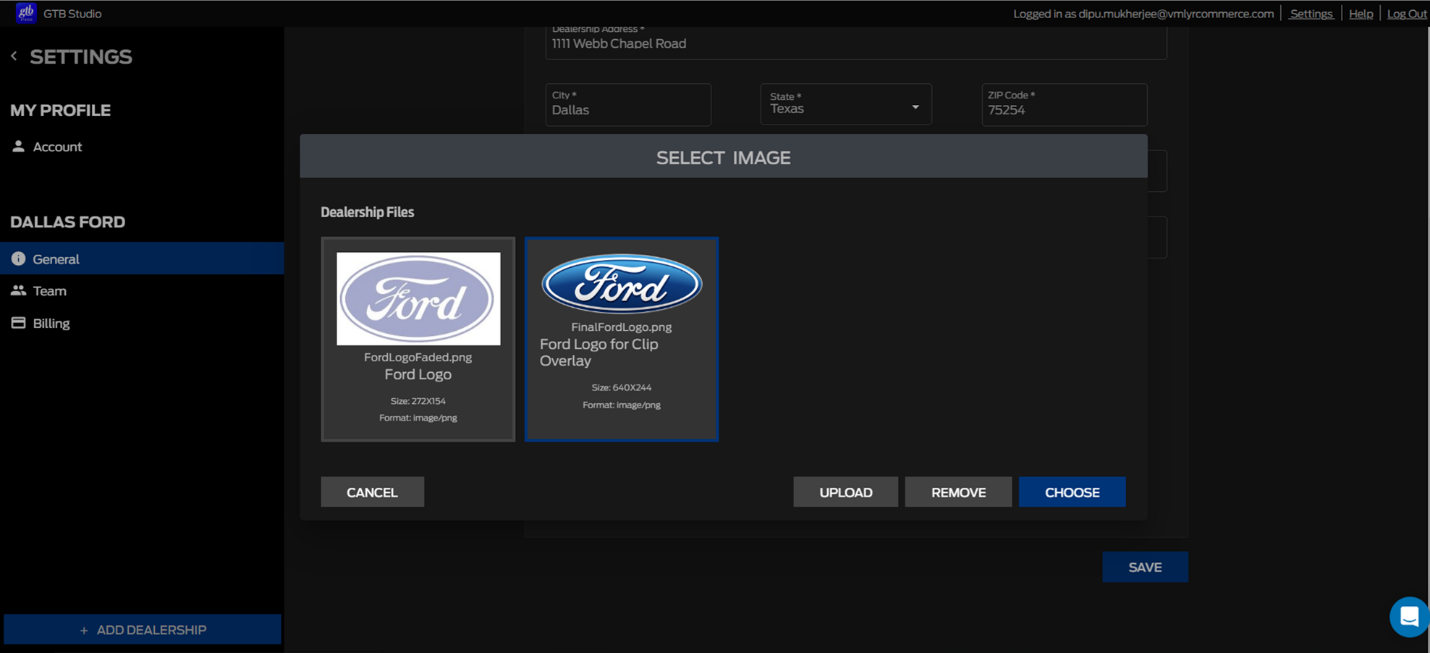Image resolution: width=1430 pixels, height=653 pixels.
Task: Click the plus icon on Add Dealership
Action: pyautogui.click(x=84, y=630)
